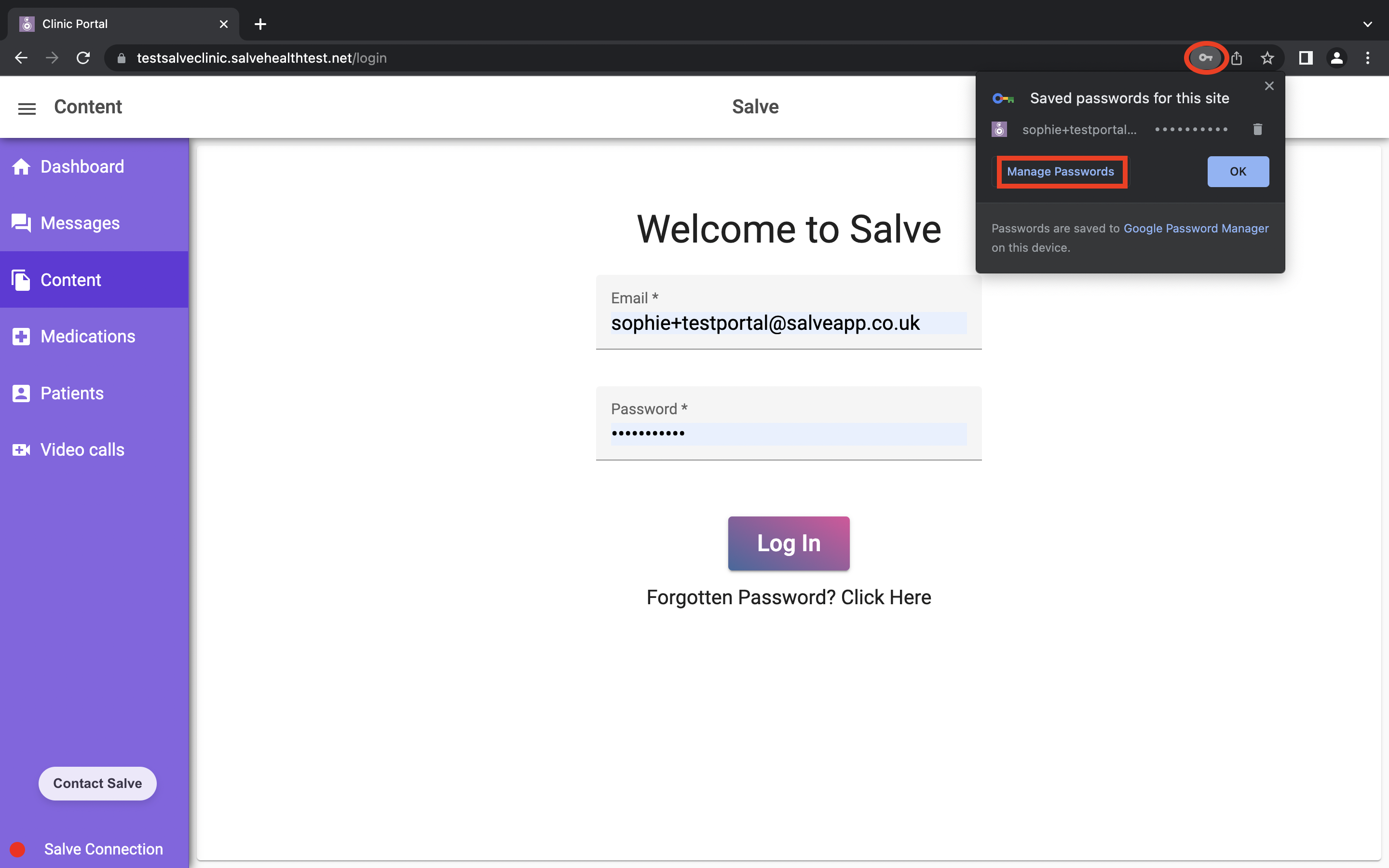This screenshot has height=868, width=1389.
Task: Expand the navigation with the hamburger menu
Action: click(27, 108)
